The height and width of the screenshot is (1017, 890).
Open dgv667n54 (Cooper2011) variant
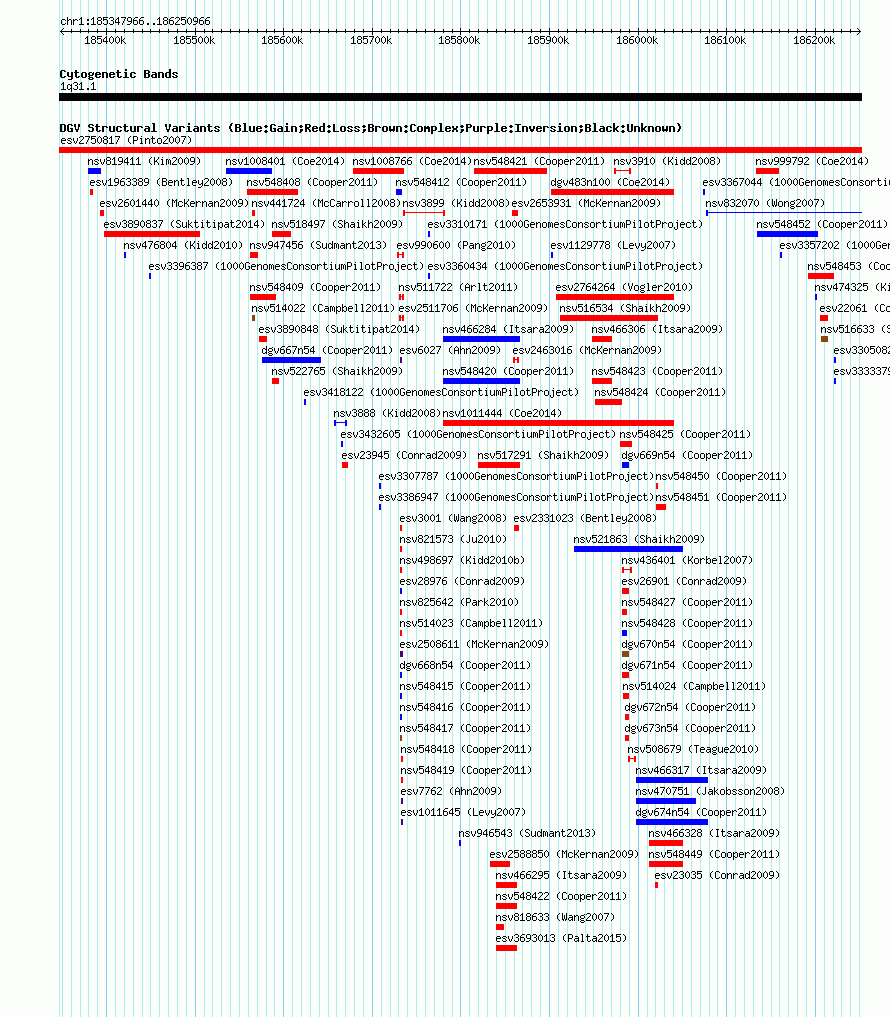[328, 350]
